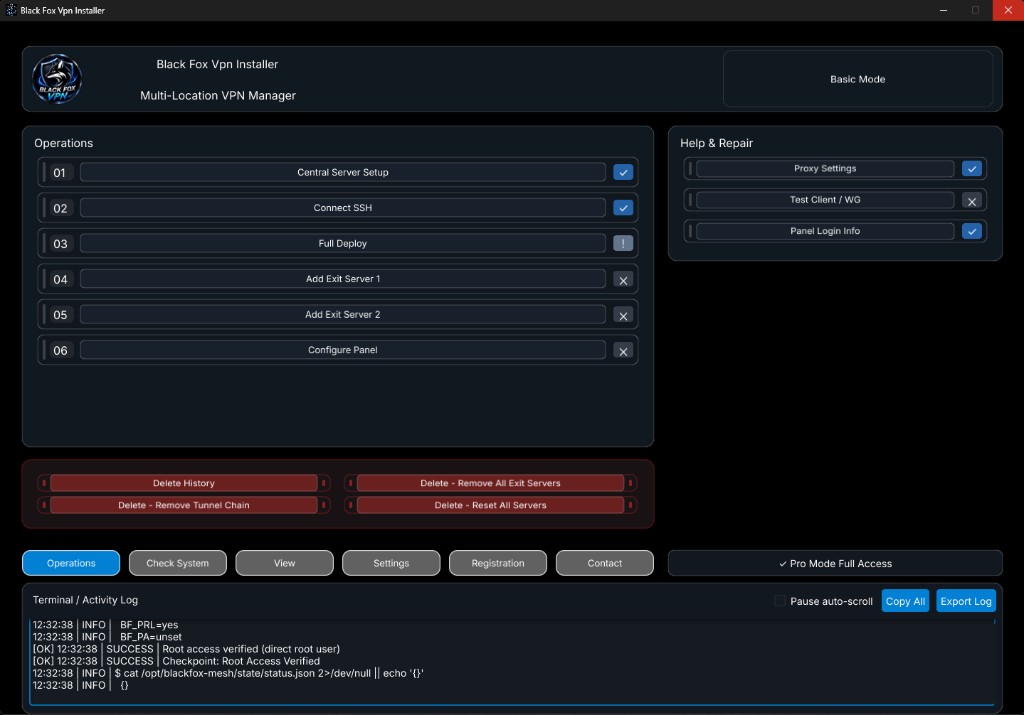Show Panel Login Info
The image size is (1024, 715).
pyautogui.click(x=825, y=231)
